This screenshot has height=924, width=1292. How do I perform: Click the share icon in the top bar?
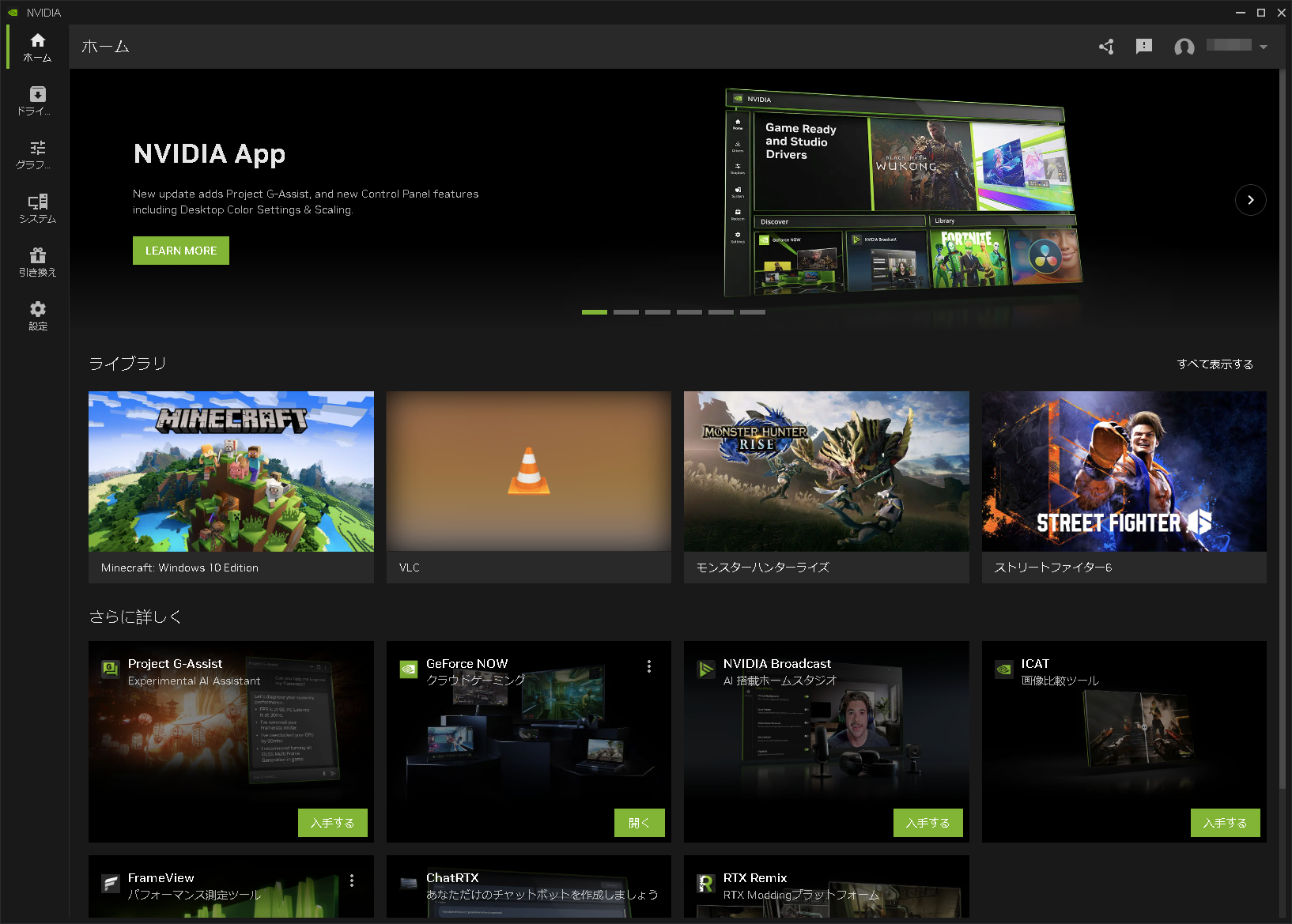(1106, 47)
